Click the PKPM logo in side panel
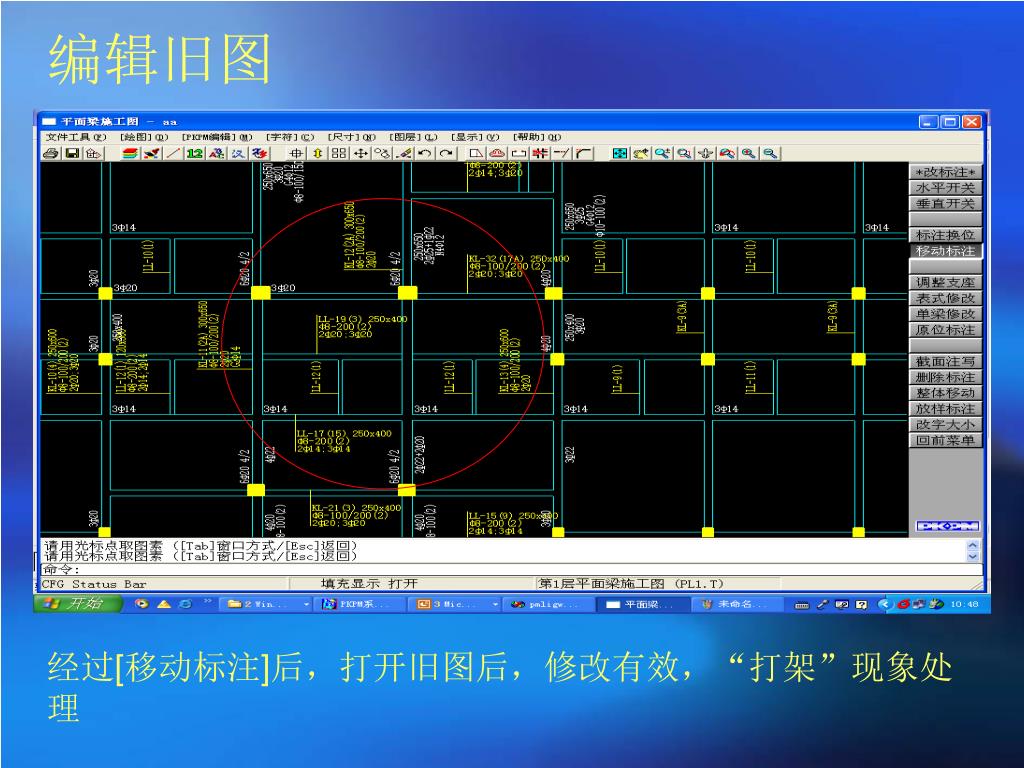 pos(947,526)
